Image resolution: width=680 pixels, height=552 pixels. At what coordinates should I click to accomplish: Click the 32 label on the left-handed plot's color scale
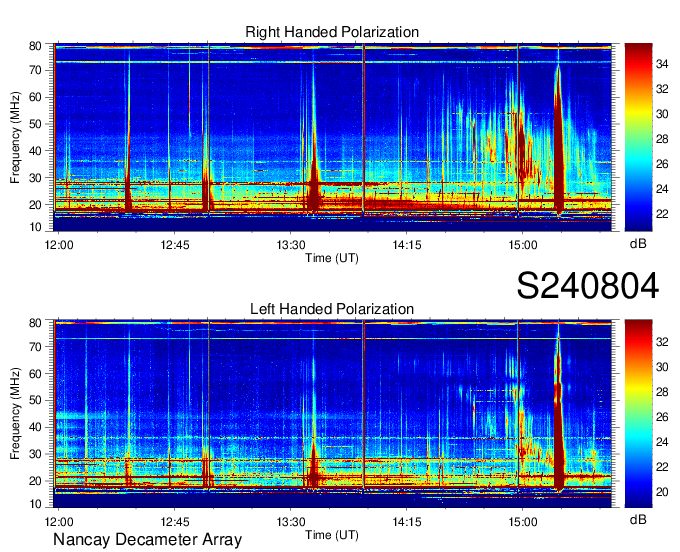pos(662,342)
